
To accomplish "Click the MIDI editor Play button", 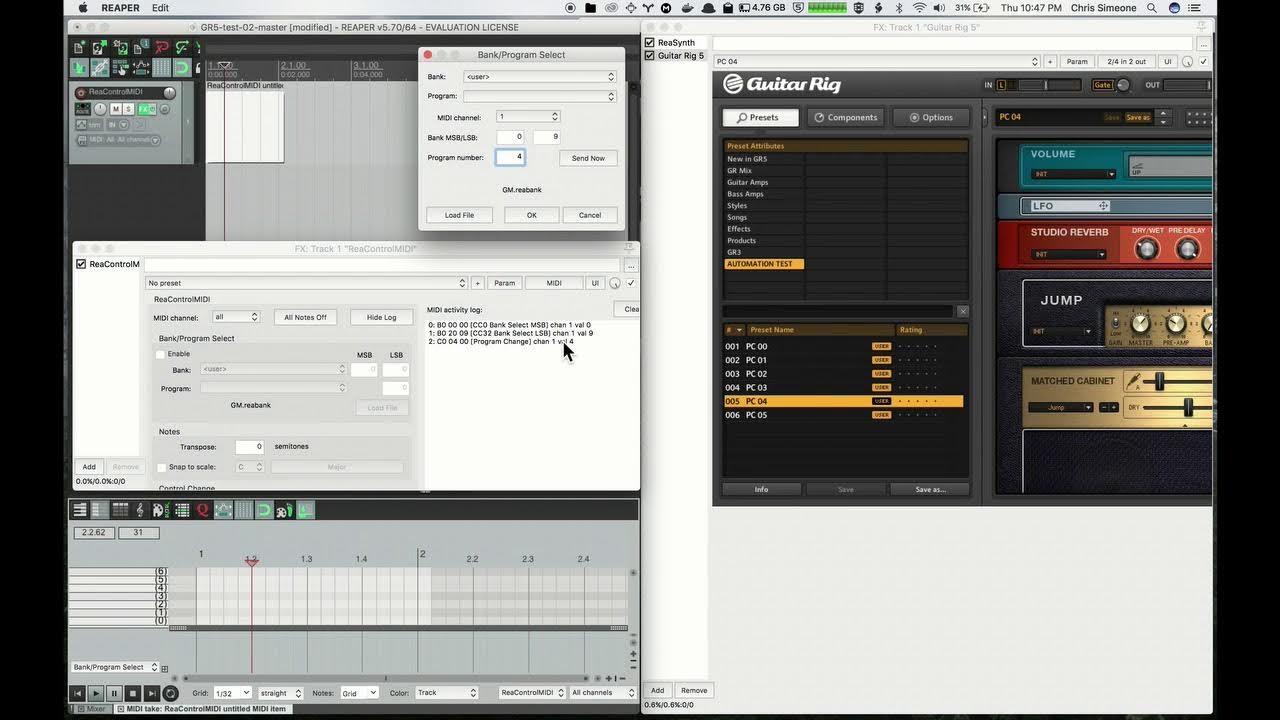I will pos(96,693).
